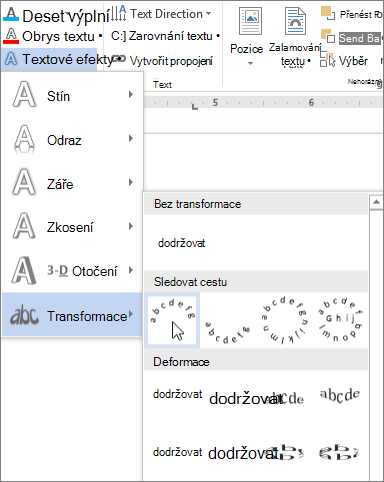Viewport: 384px width, 482px height.
Task: Open the Stín submenu
Action: (x=72, y=96)
